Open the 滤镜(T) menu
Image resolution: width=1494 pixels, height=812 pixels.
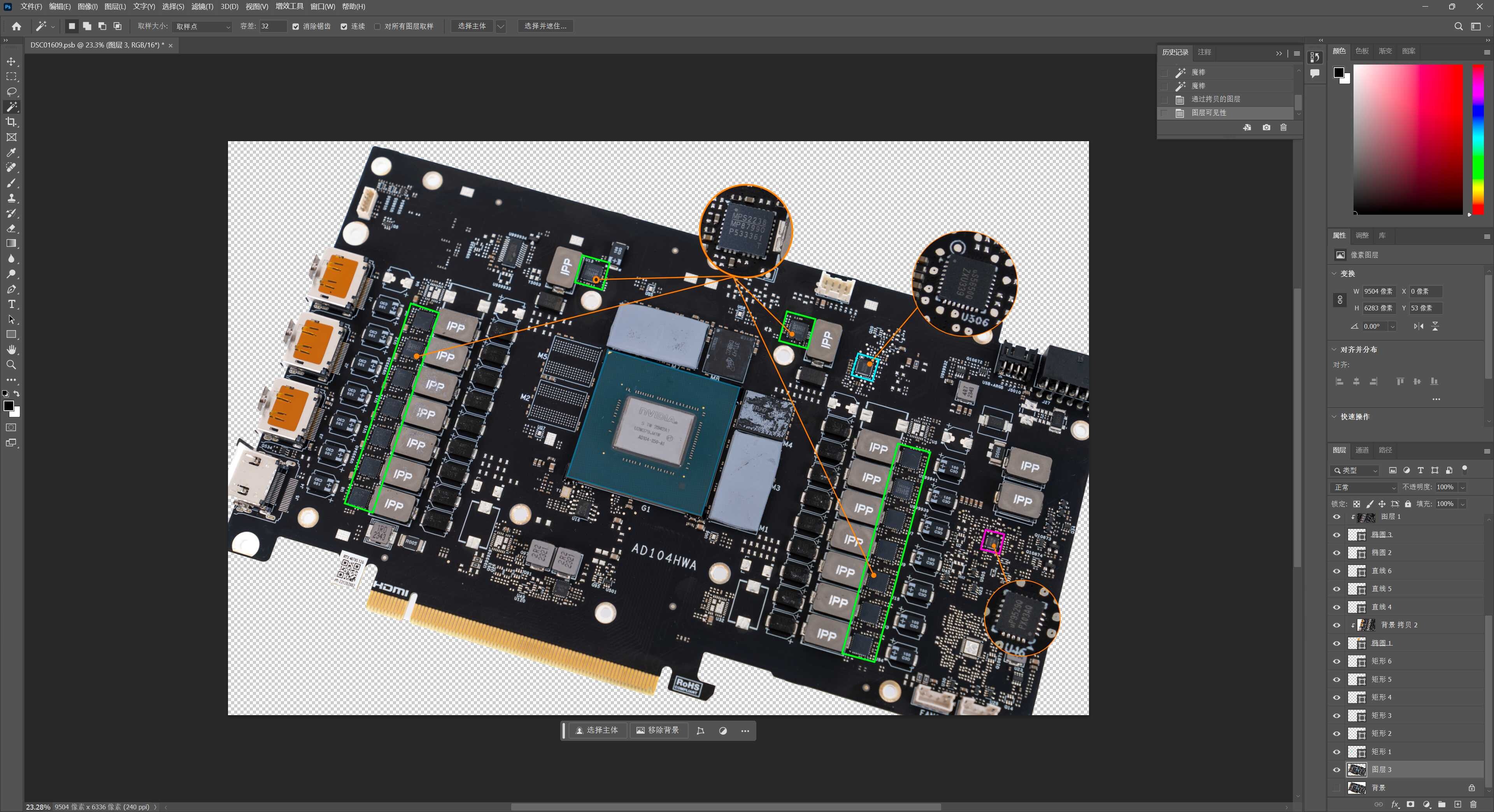[x=202, y=6]
